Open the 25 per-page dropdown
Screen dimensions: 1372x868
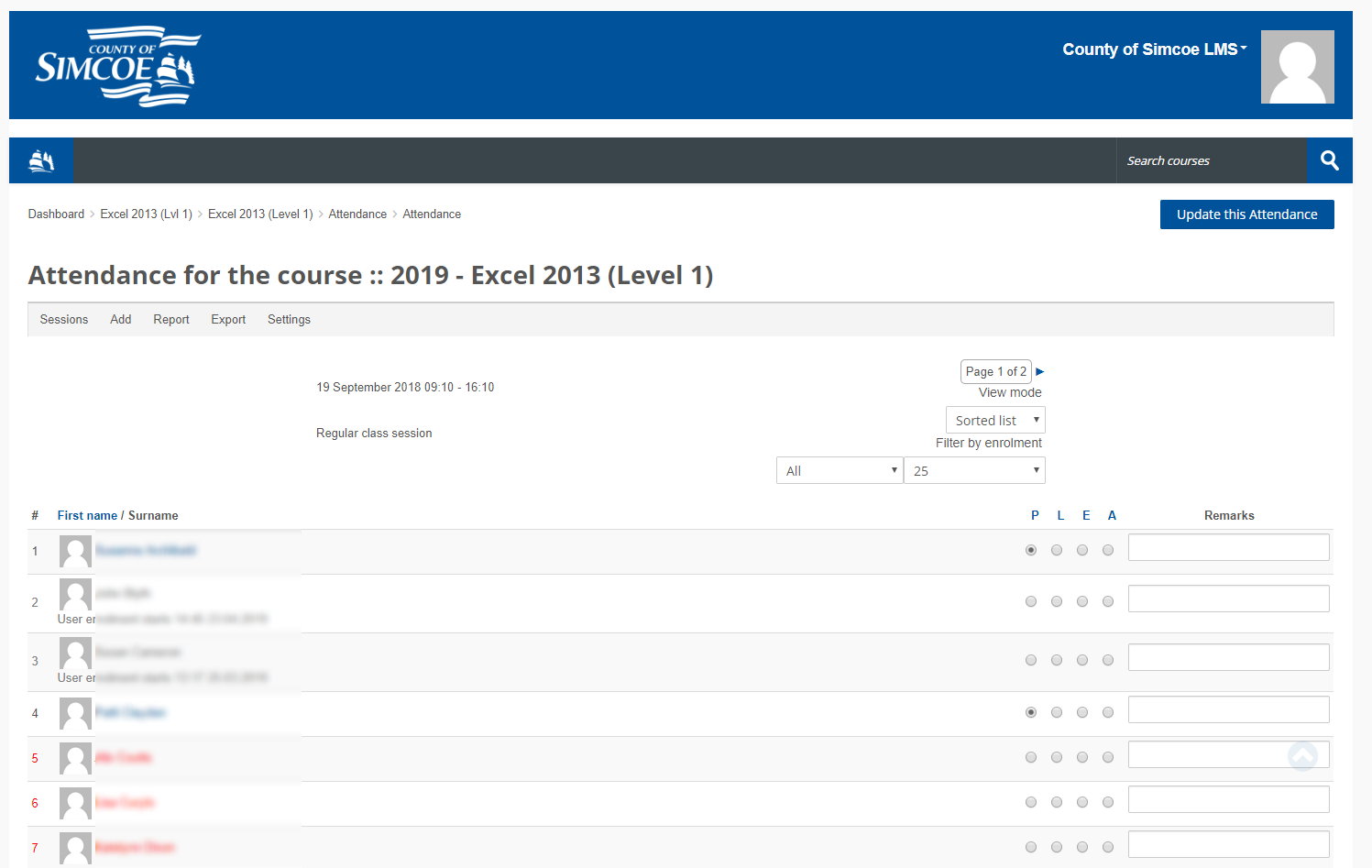[974, 470]
